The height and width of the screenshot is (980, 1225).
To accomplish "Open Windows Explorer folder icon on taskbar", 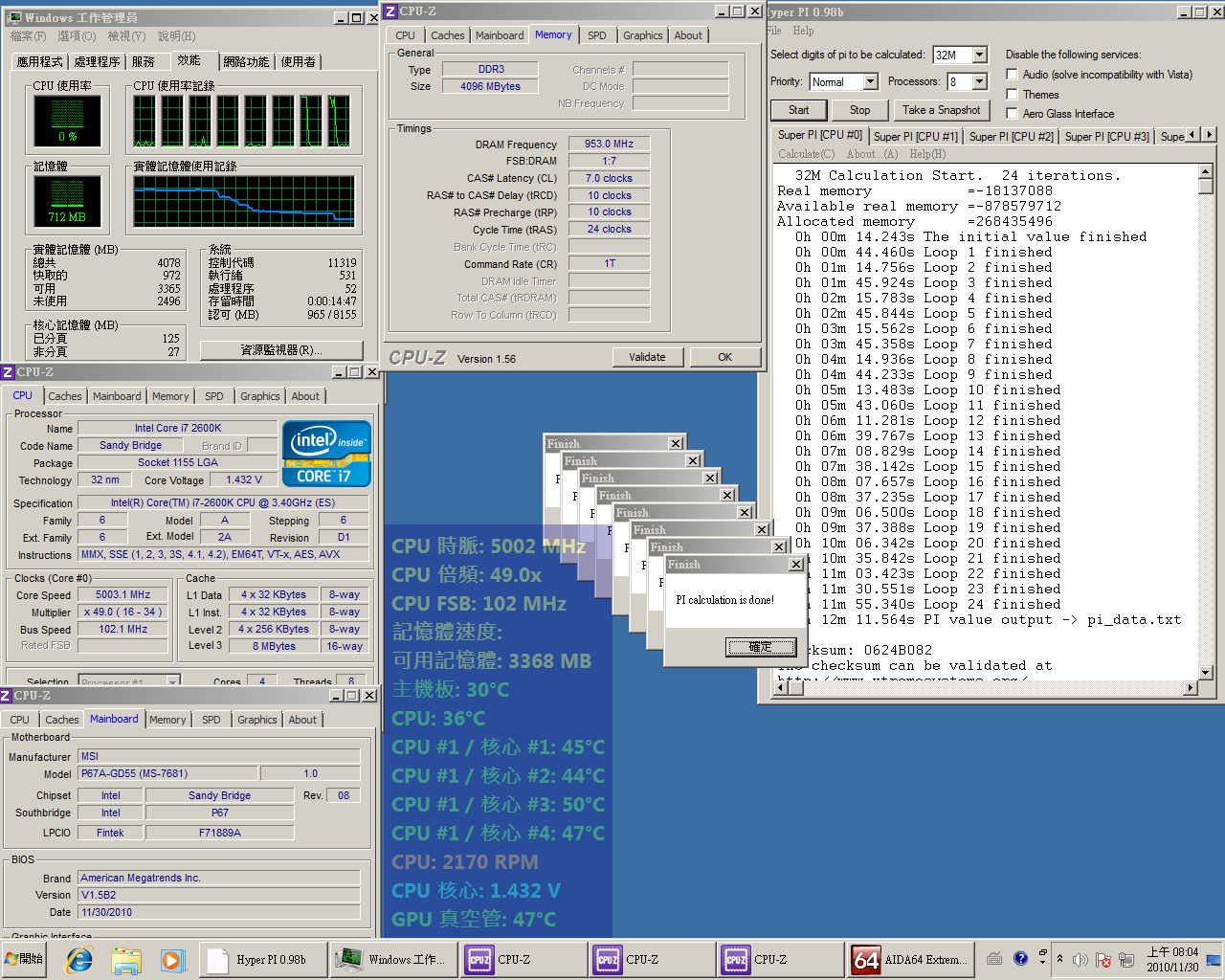I will [125, 959].
